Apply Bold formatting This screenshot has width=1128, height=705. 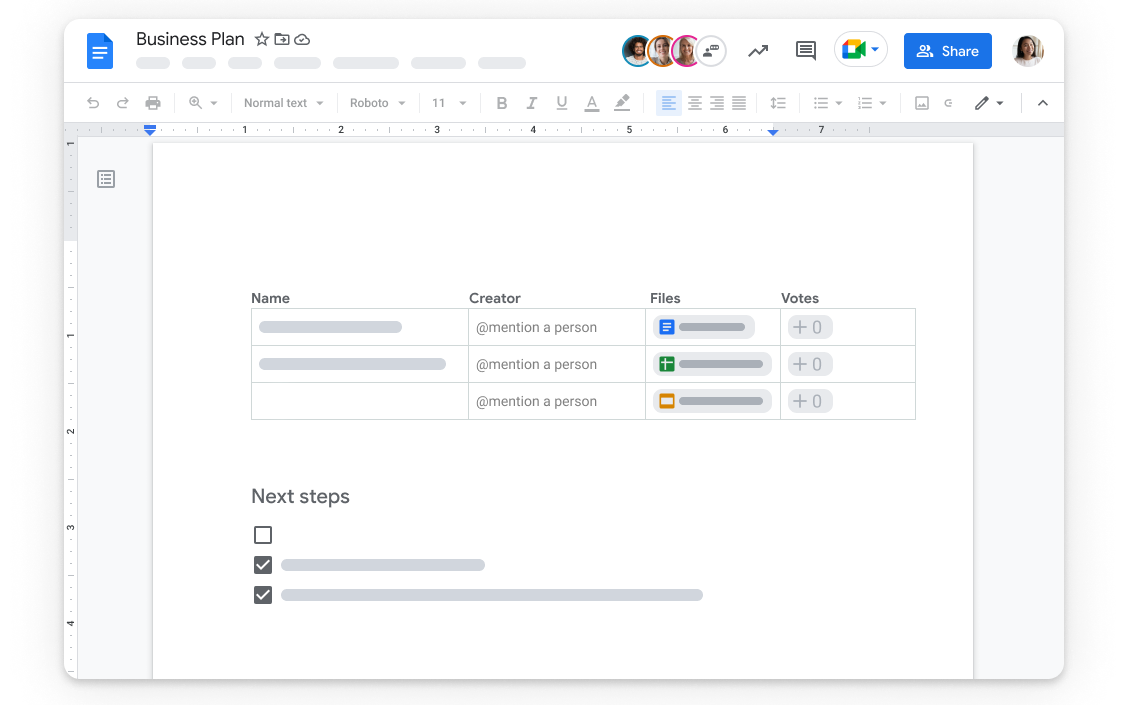coord(501,102)
